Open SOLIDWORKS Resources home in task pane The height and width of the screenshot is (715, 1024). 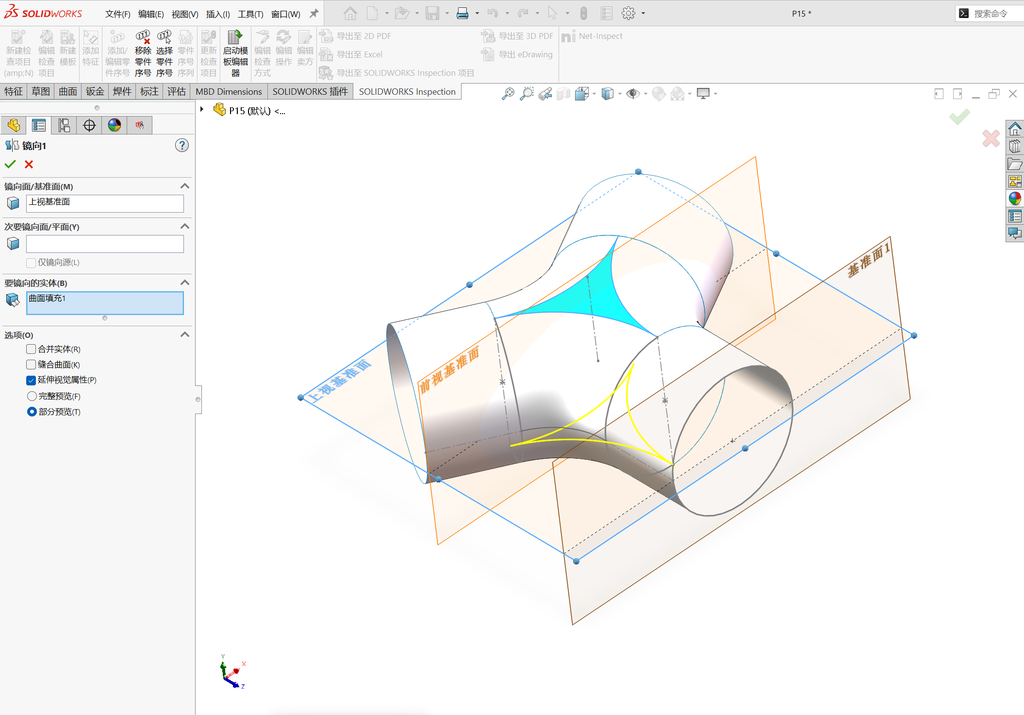click(x=1014, y=129)
